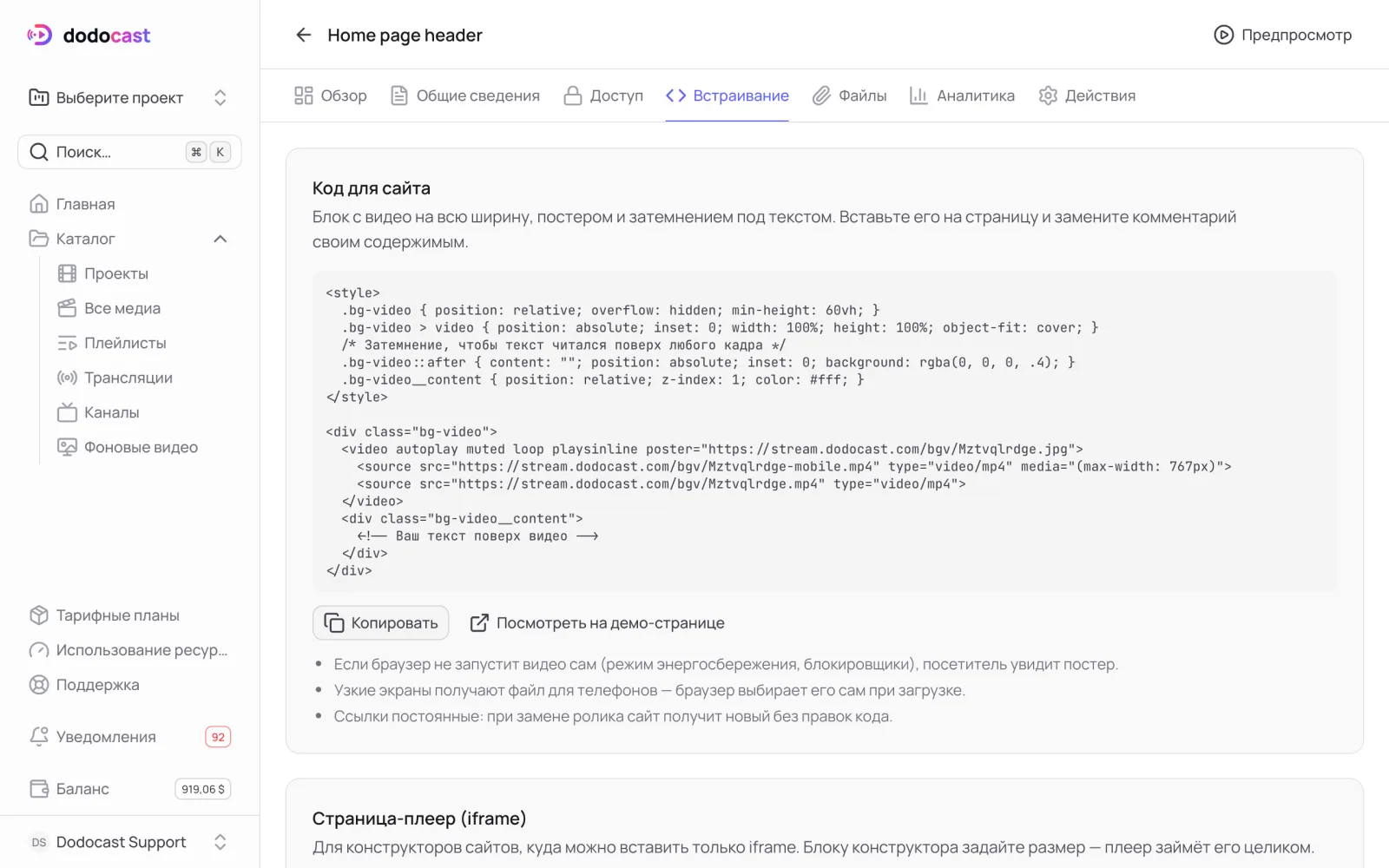Open the Файлы tab
Screen dimensions: 1389x868
tap(849, 95)
